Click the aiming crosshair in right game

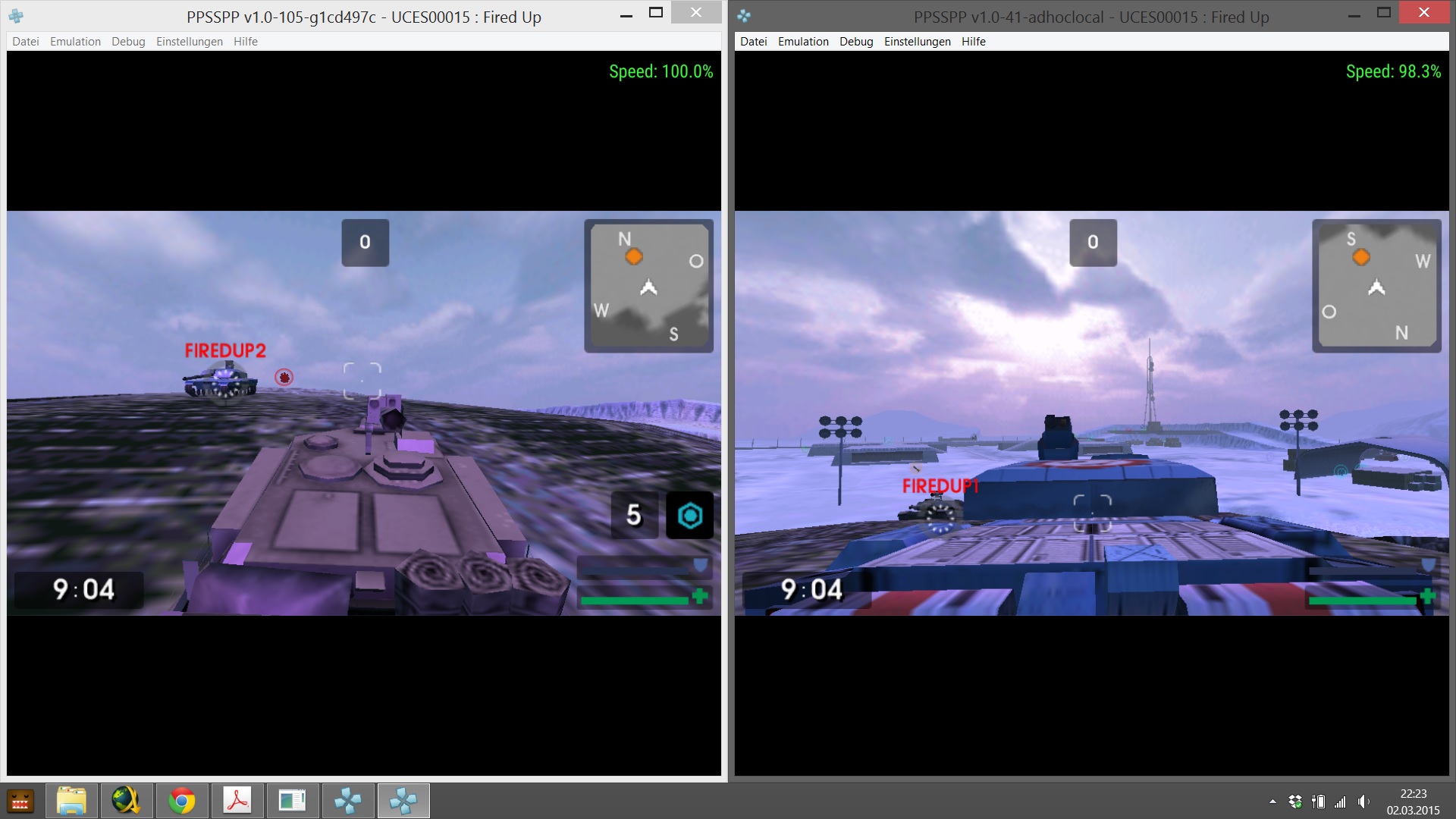pos(1092,513)
